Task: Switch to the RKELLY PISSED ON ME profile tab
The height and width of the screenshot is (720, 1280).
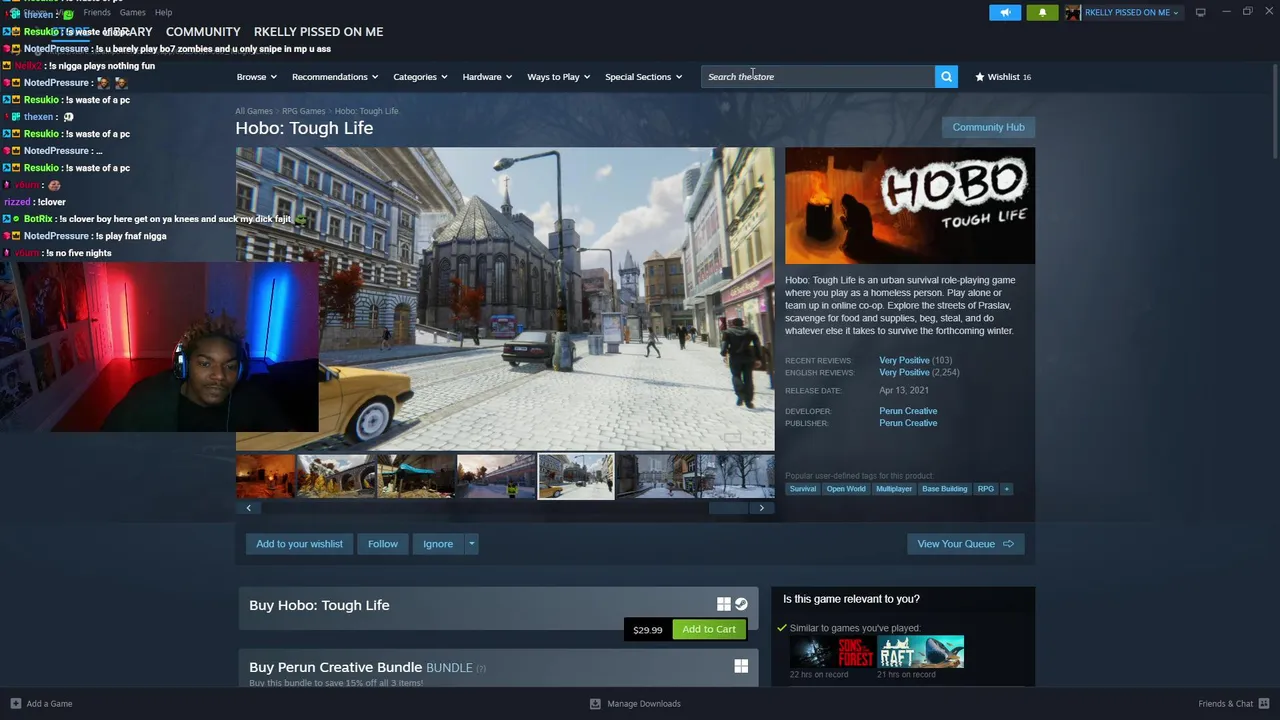Action: click(x=318, y=32)
